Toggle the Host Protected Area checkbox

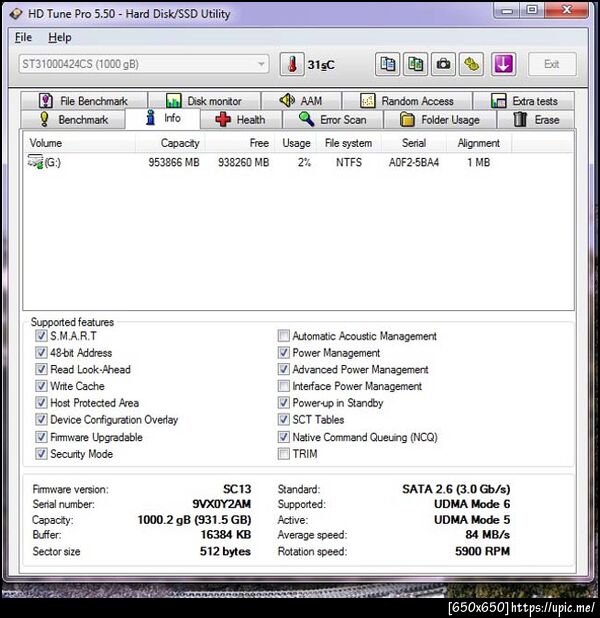tap(41, 403)
